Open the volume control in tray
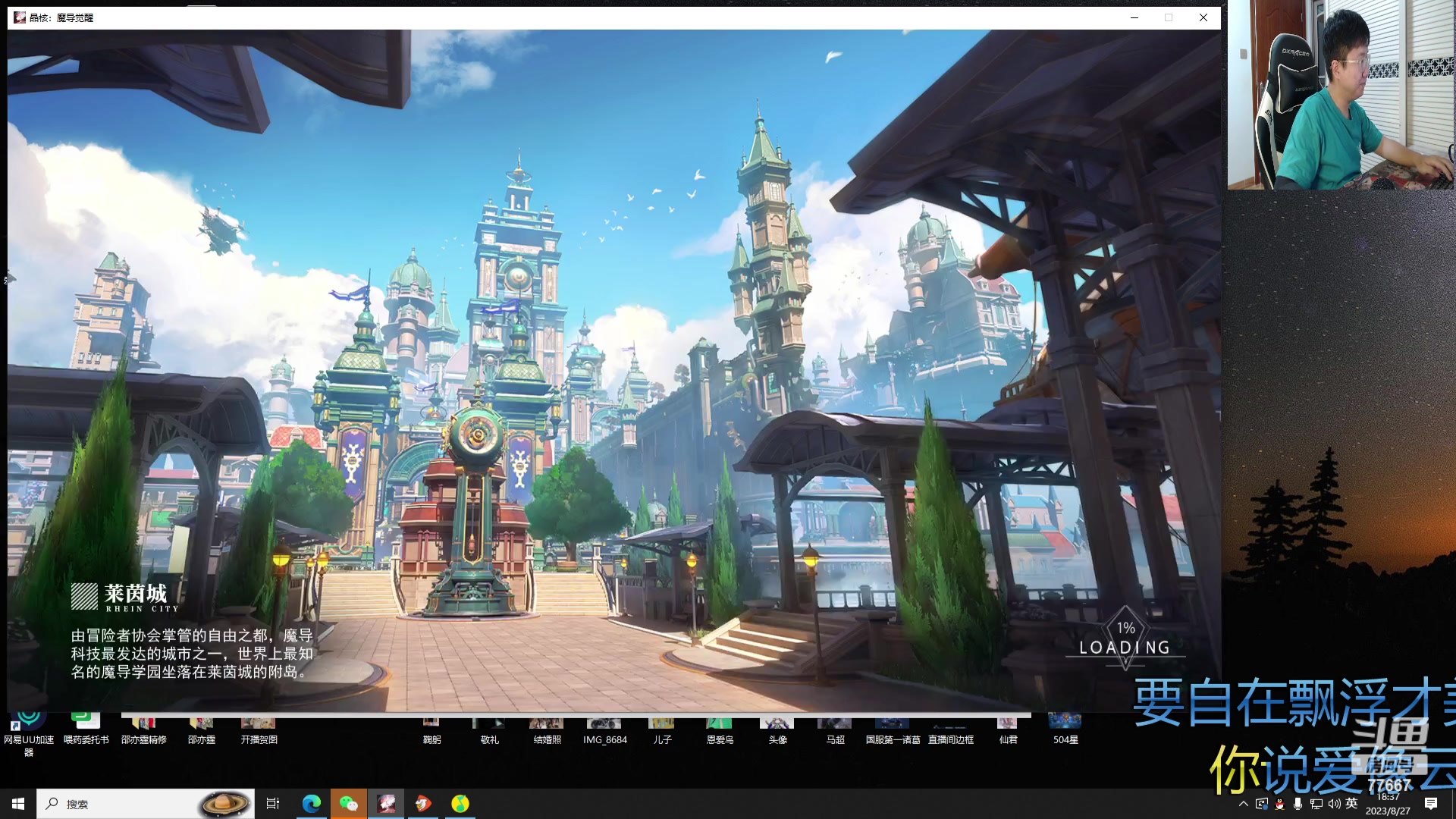This screenshot has height=819, width=1456. [x=1334, y=804]
